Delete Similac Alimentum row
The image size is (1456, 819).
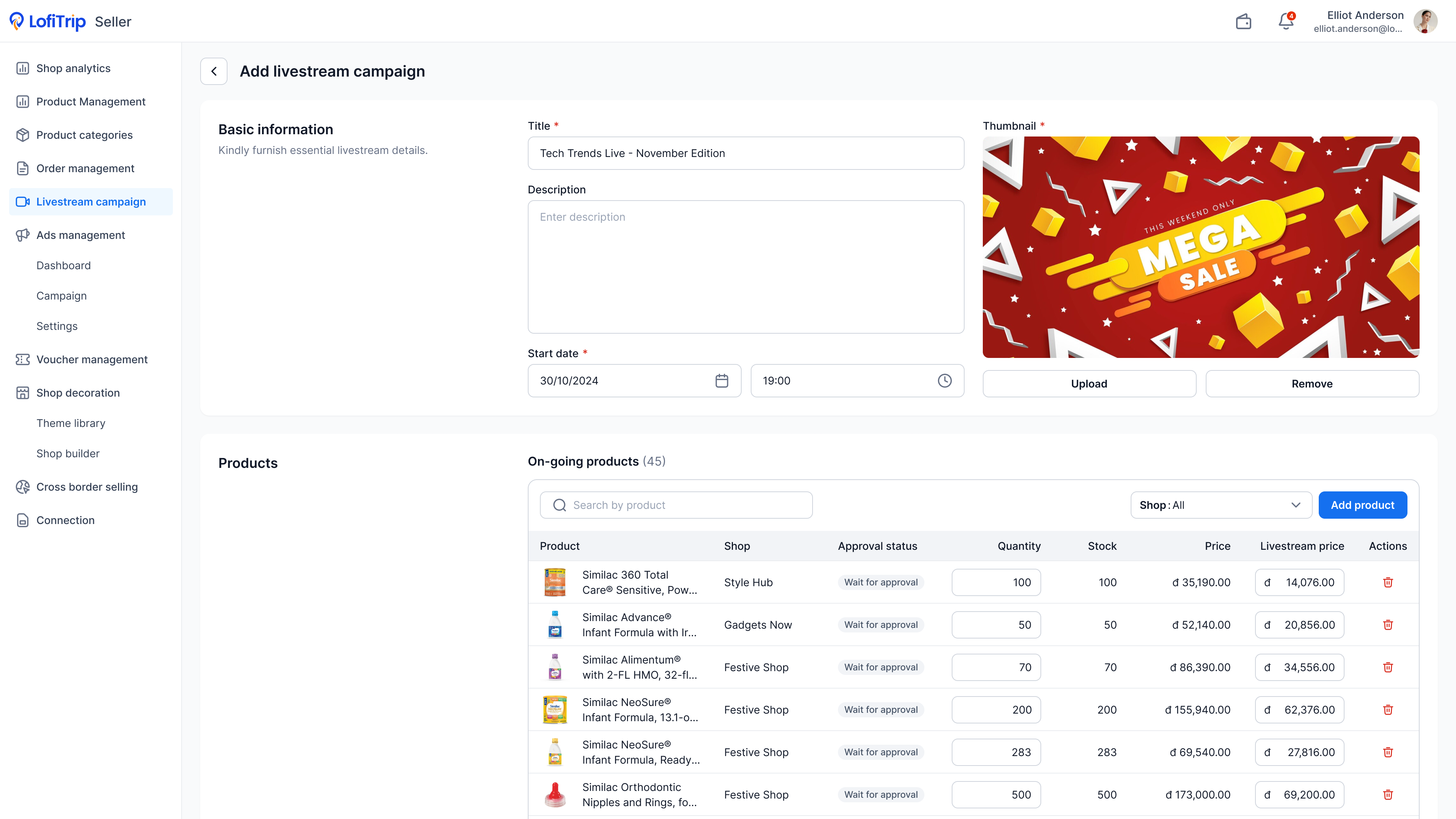(x=1388, y=667)
